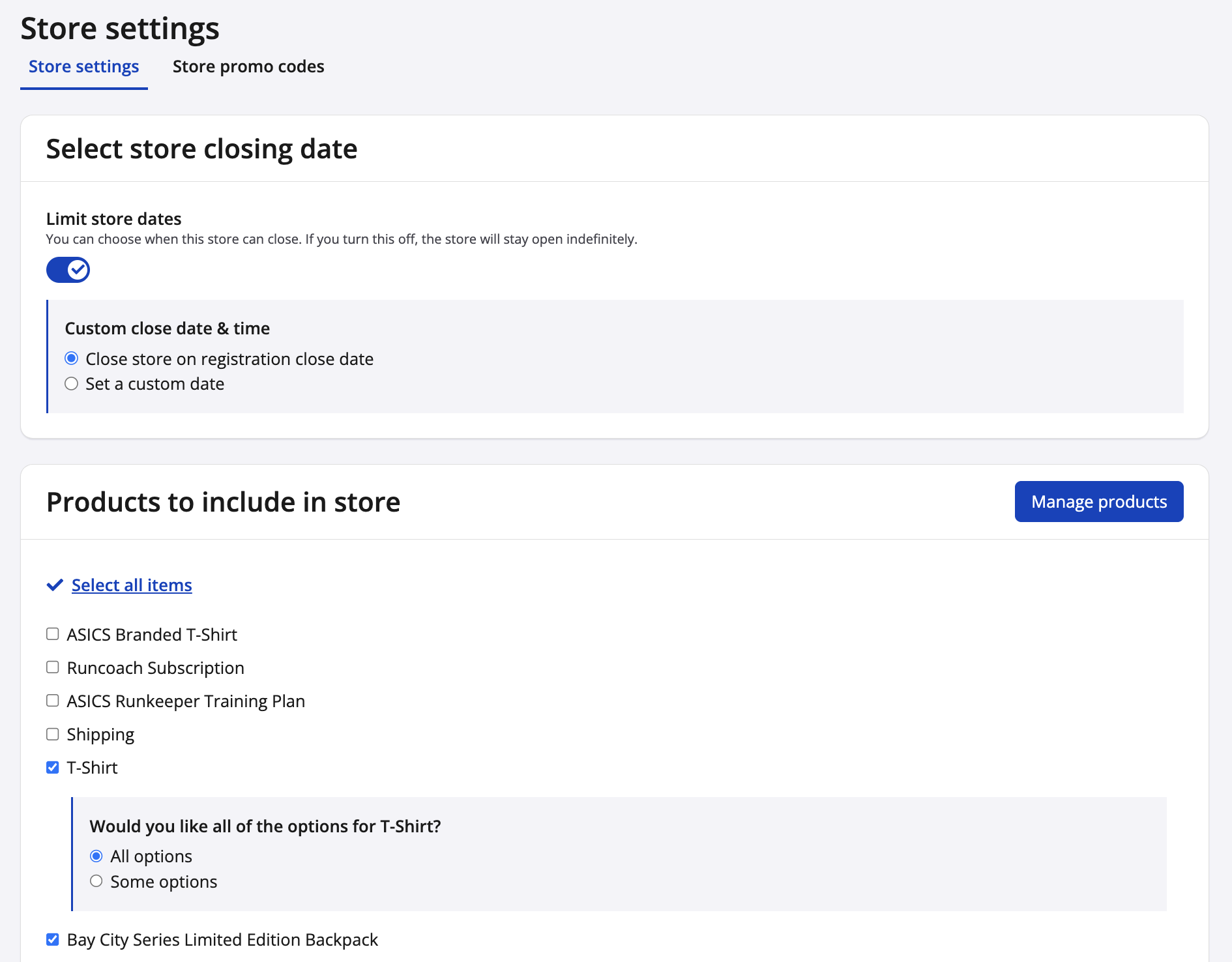The image size is (1232, 962).
Task: Open the Store promo codes tab
Action: (248, 66)
